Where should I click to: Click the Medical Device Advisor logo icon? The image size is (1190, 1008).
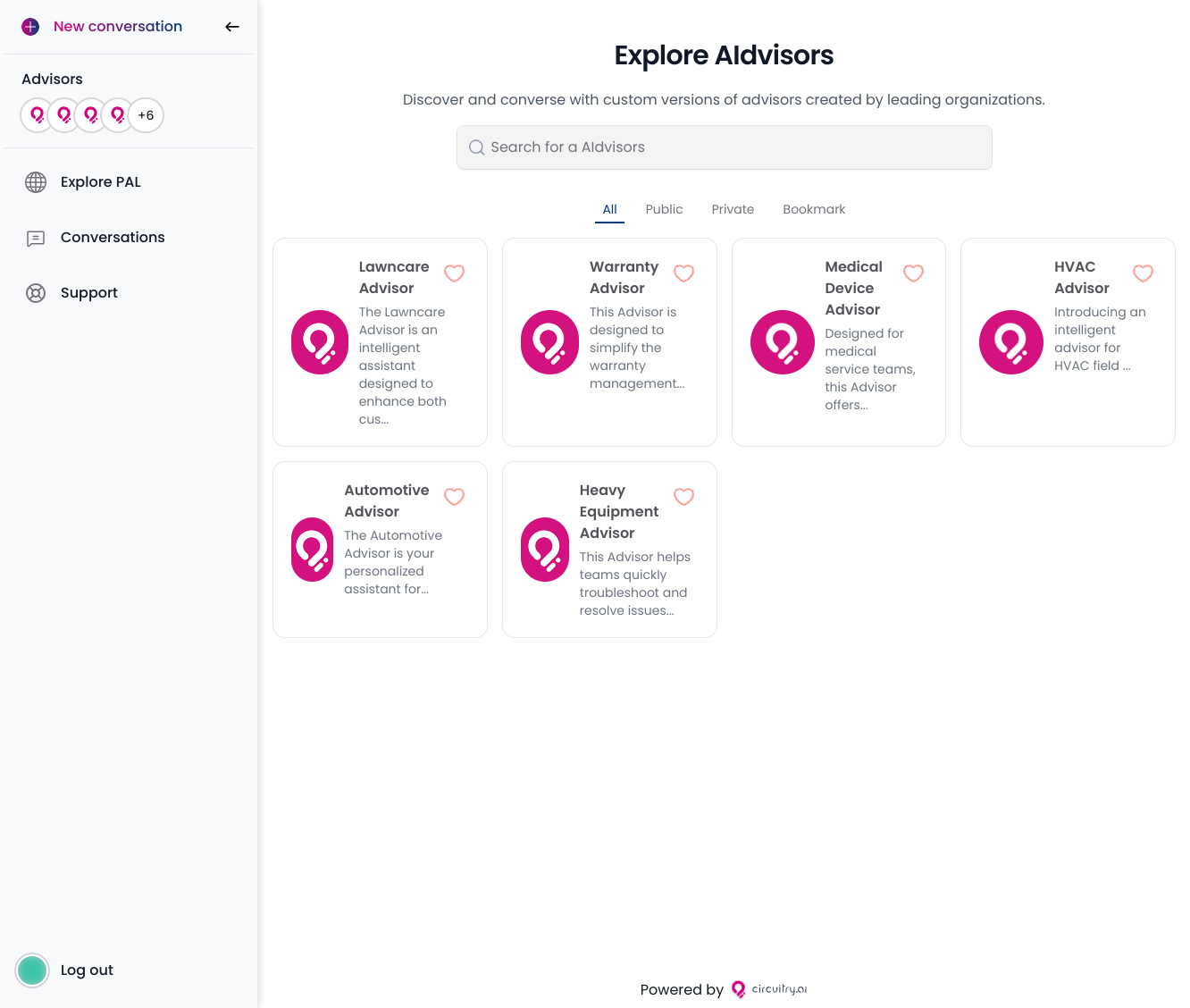coord(783,342)
